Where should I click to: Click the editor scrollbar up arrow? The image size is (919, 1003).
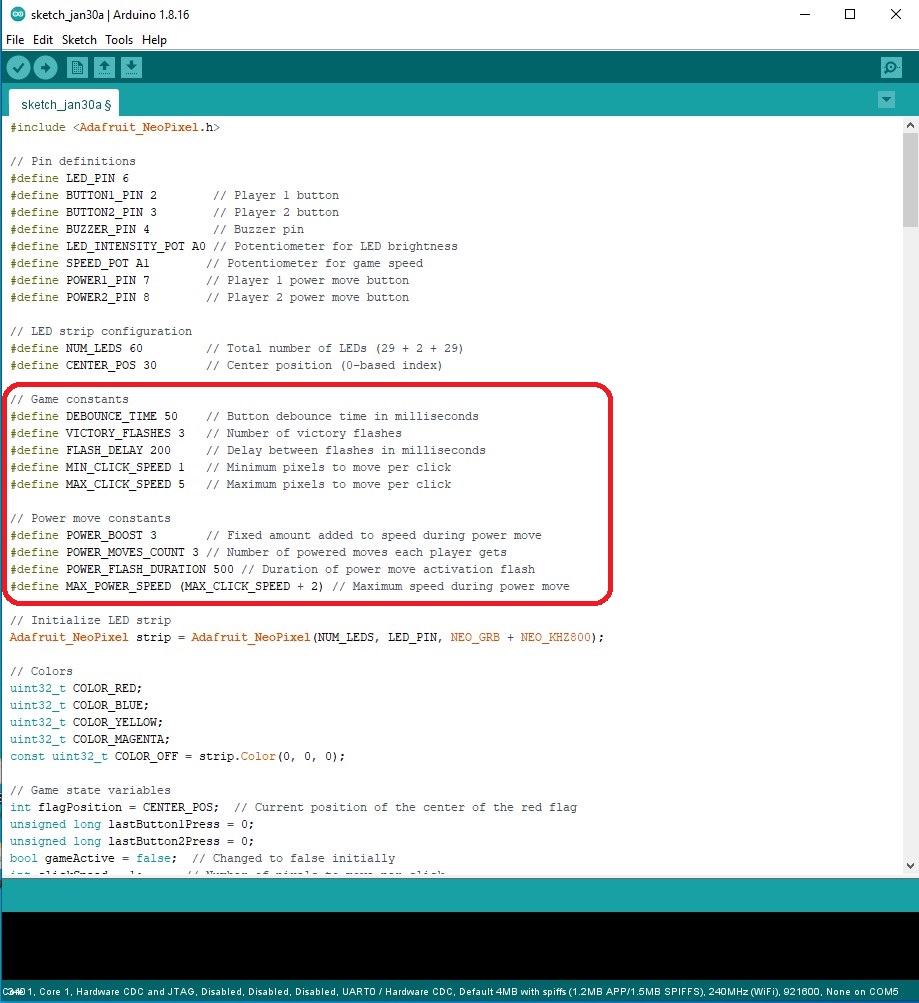(x=909, y=124)
